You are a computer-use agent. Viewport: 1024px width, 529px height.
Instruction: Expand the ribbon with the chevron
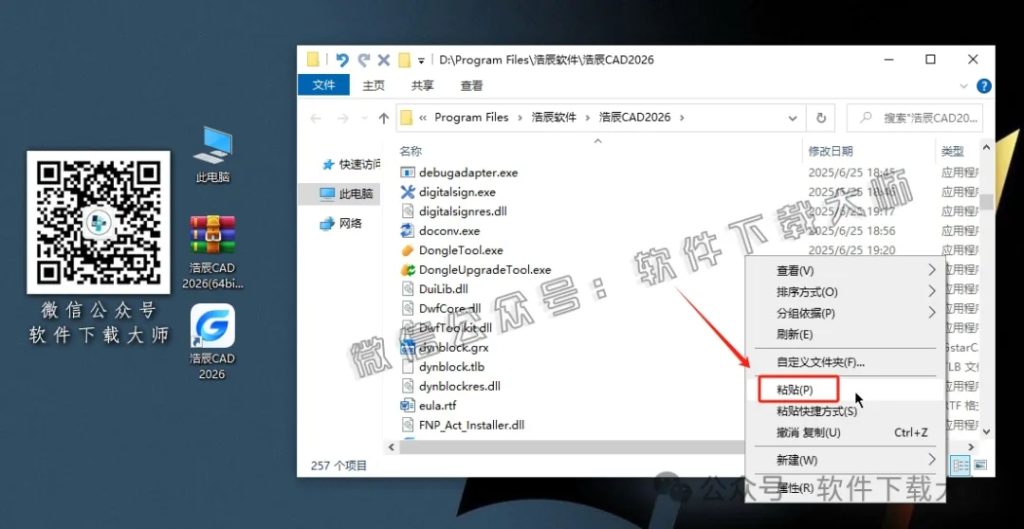click(x=964, y=86)
